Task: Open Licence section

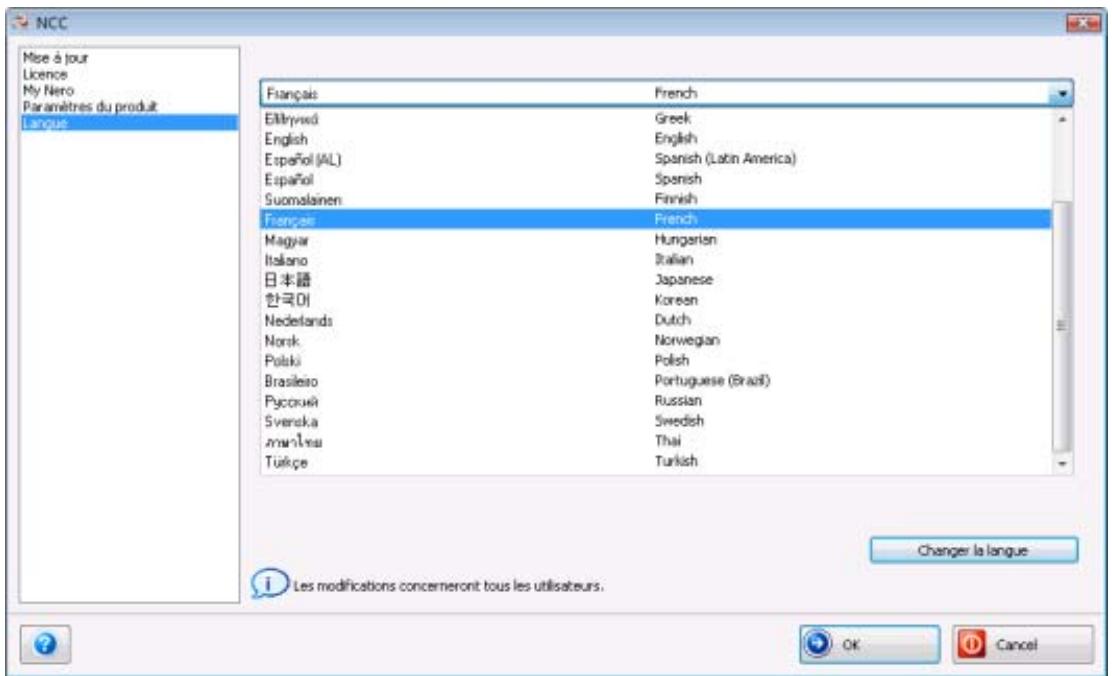Action: pyautogui.click(x=45, y=74)
